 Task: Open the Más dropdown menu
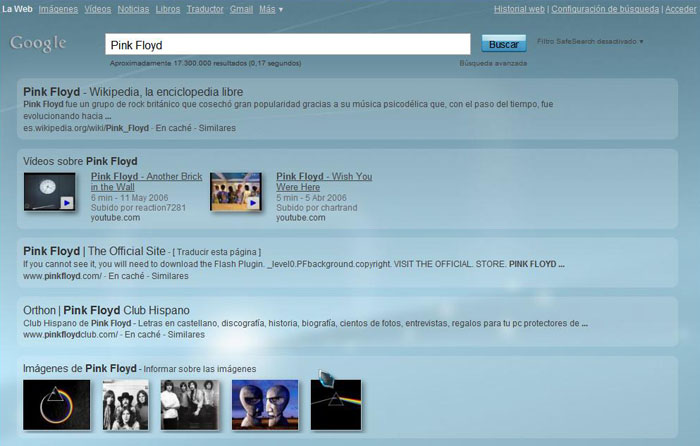271,9
